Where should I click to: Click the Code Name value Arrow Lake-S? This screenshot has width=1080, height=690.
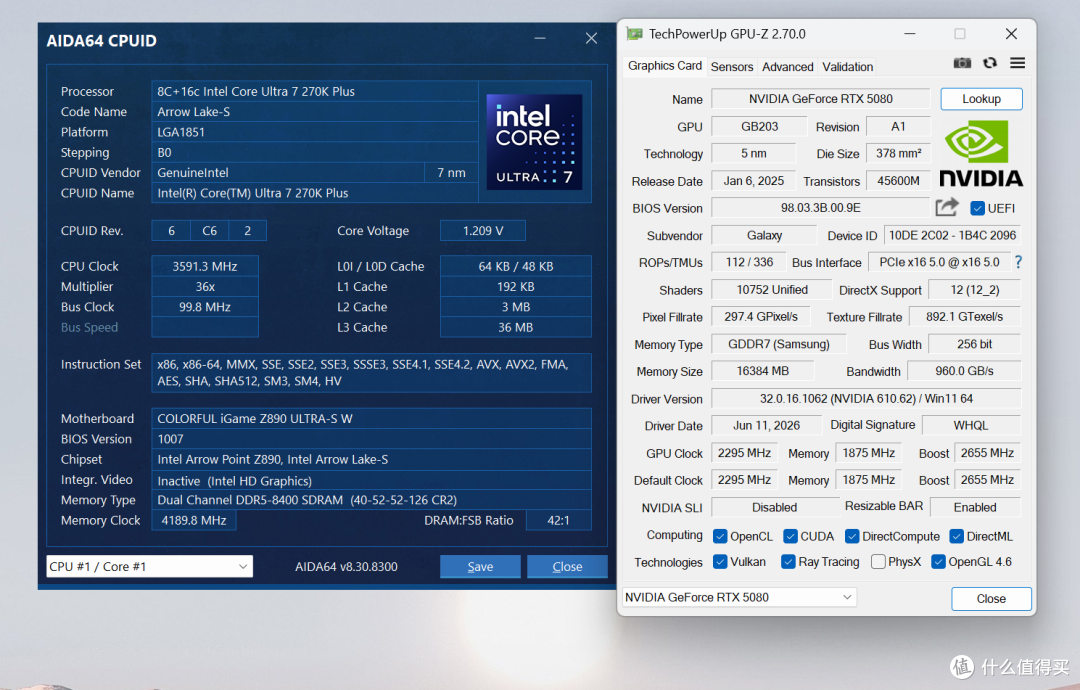[315, 112]
